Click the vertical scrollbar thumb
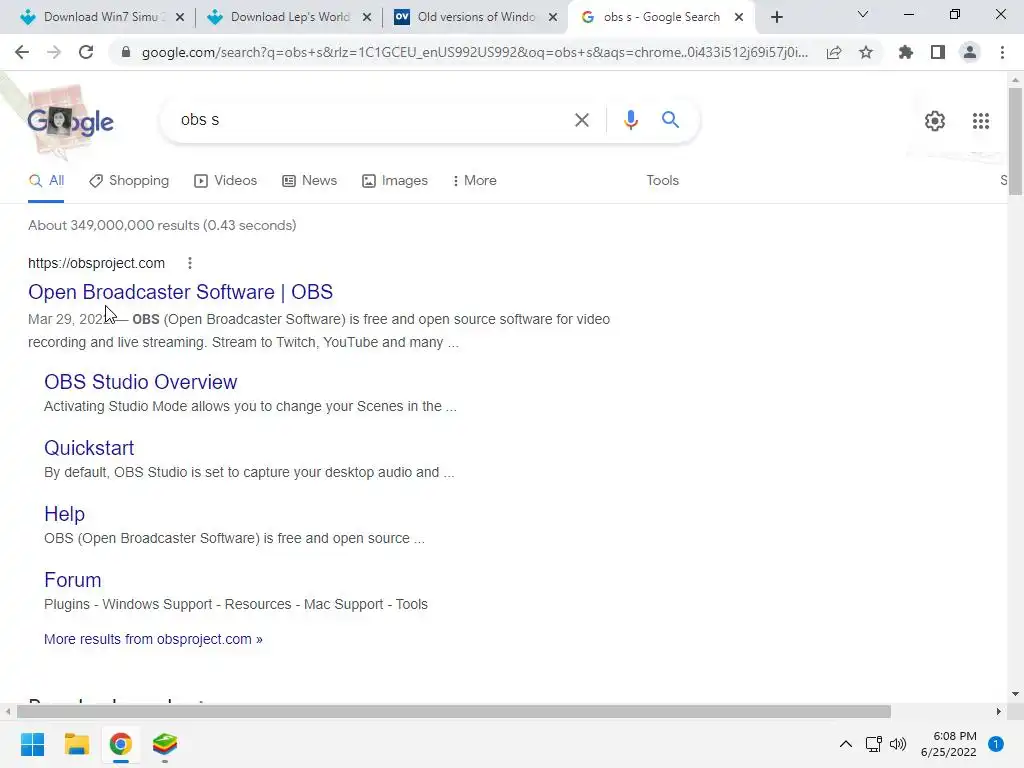The height and width of the screenshot is (768, 1024). [1015, 141]
